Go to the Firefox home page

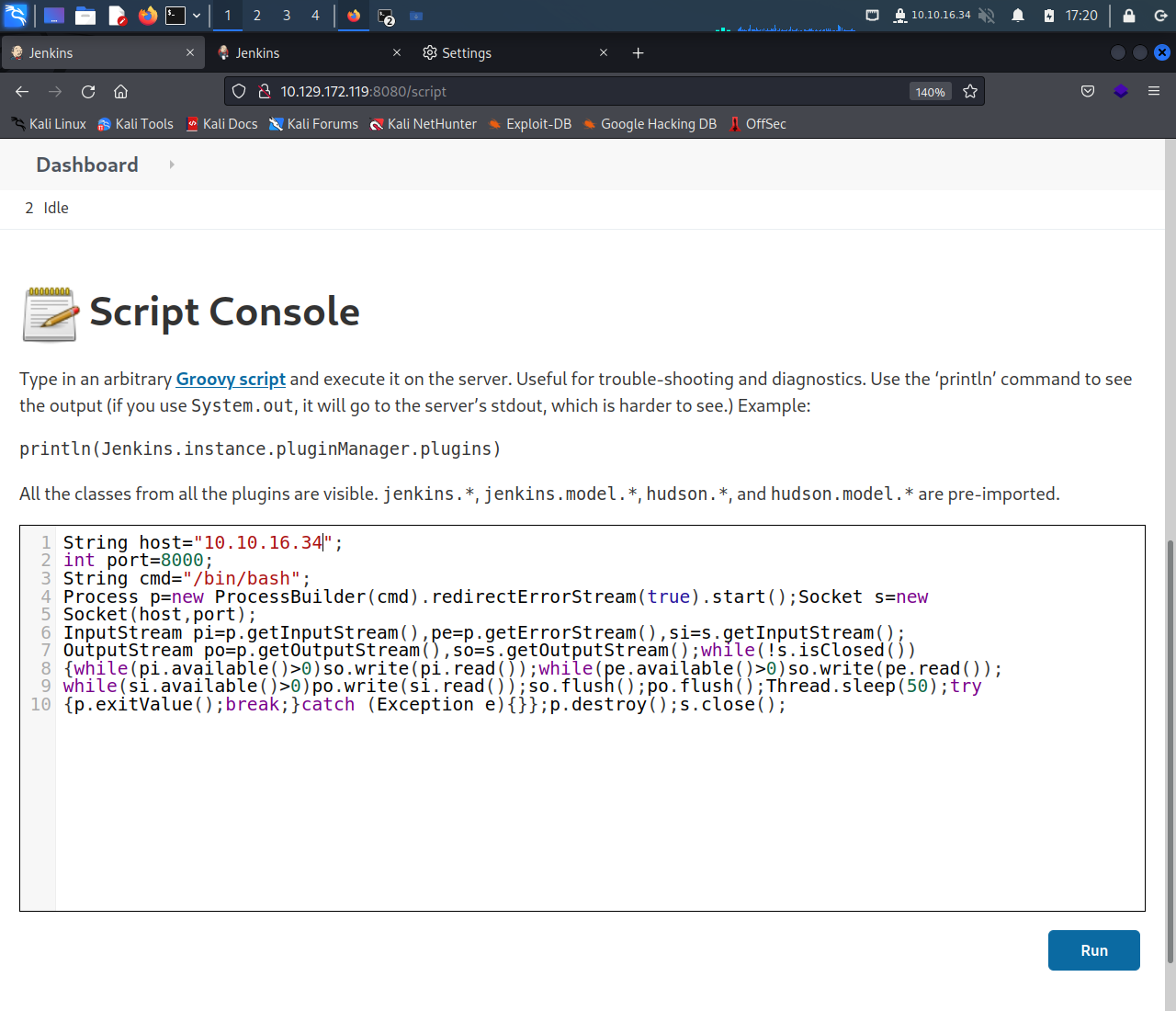click(x=121, y=91)
